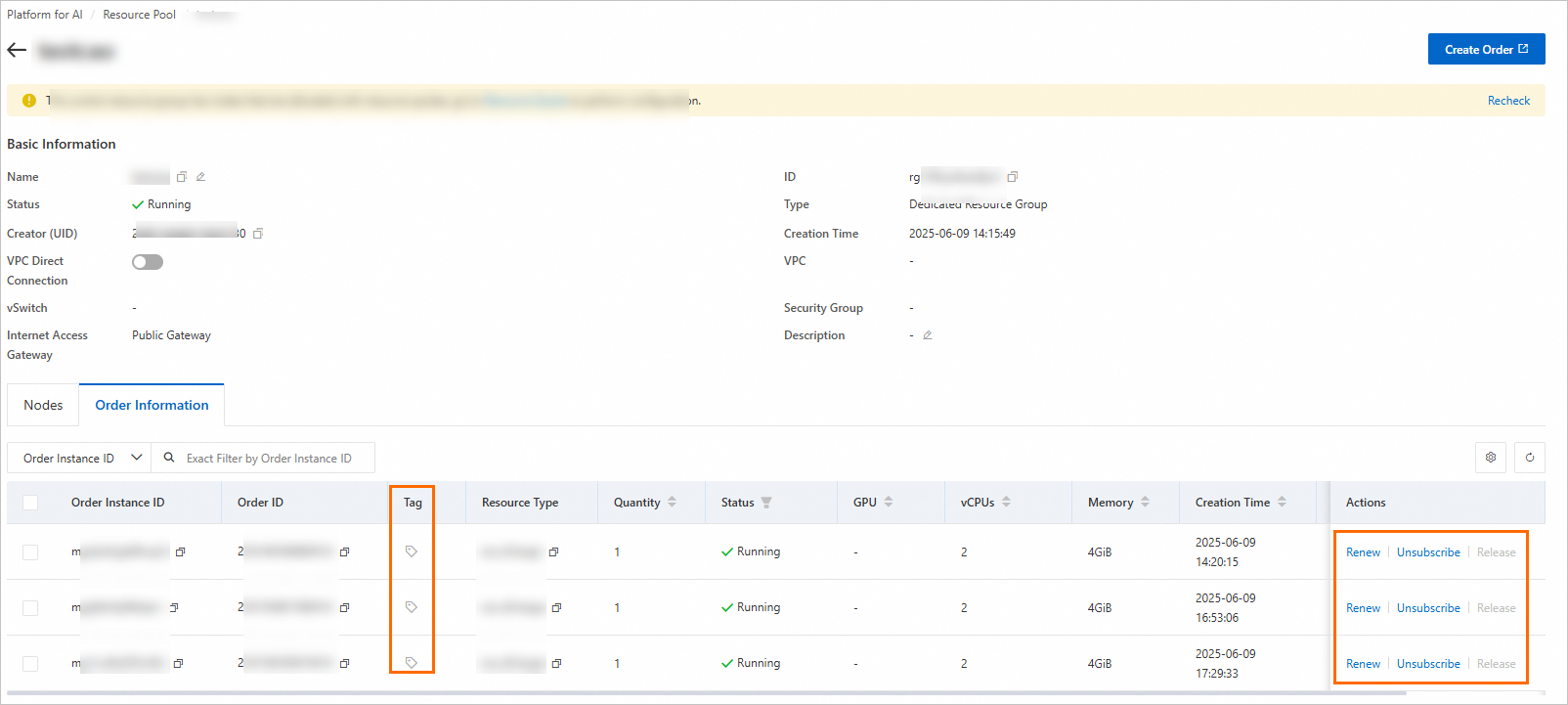This screenshot has height=705, width=1568.
Task: Edit the Description field pencil icon
Action: click(928, 335)
